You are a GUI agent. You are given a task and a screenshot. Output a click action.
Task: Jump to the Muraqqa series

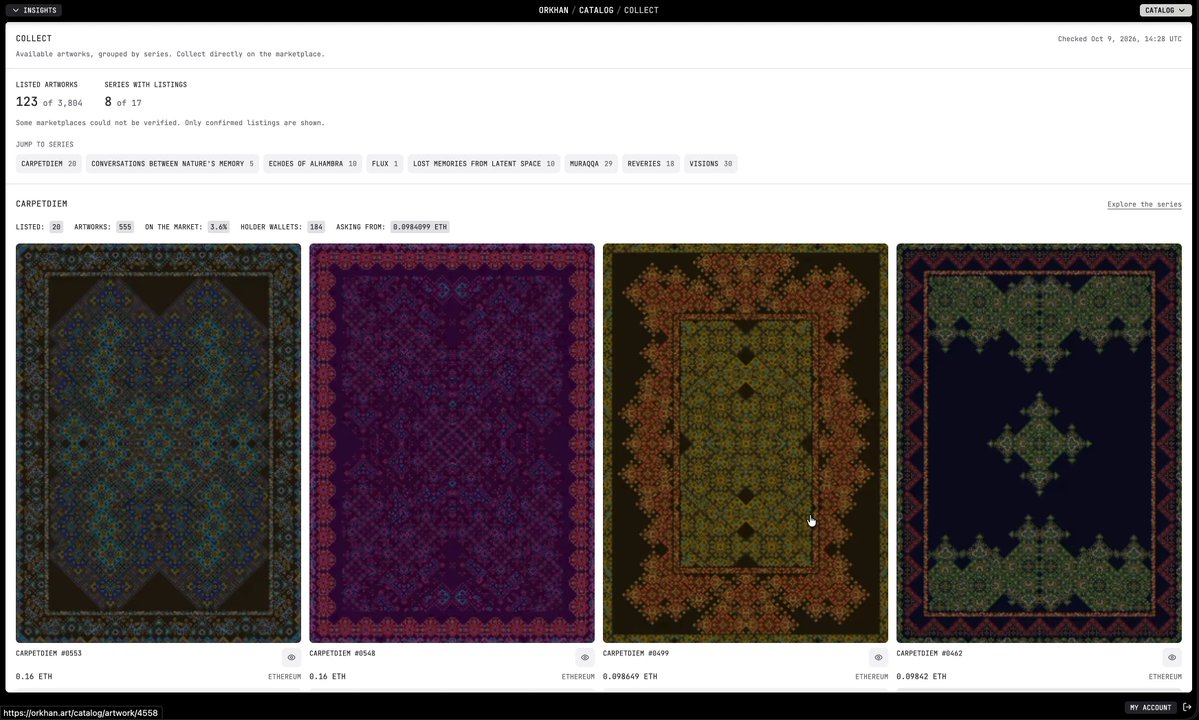pos(591,164)
